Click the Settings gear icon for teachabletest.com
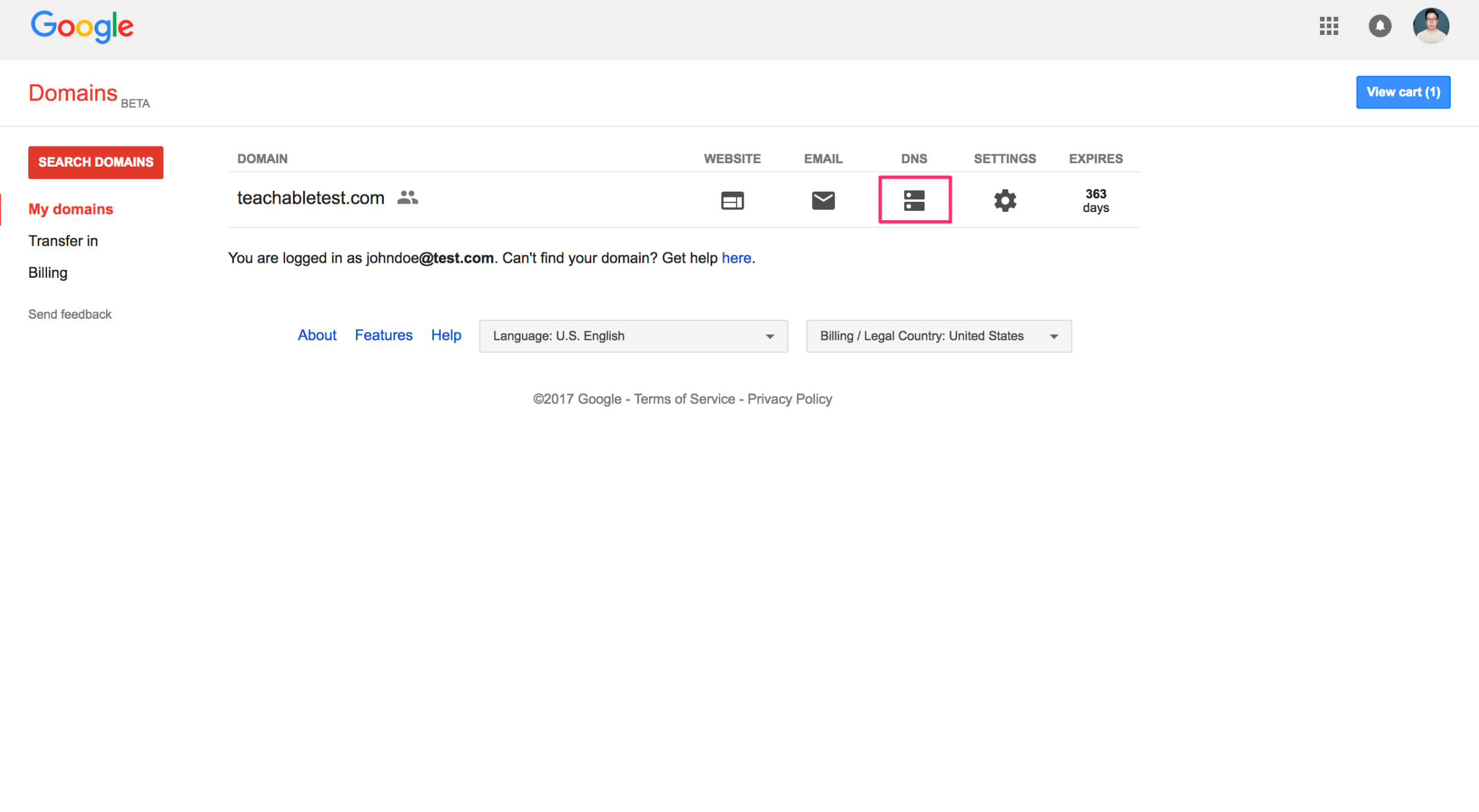This screenshot has width=1479, height=812. click(x=1005, y=199)
